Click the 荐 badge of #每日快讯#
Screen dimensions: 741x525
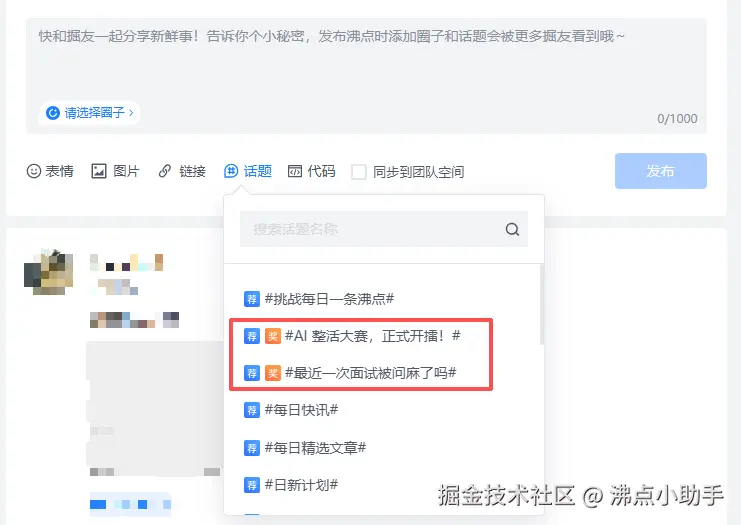[x=252, y=410]
